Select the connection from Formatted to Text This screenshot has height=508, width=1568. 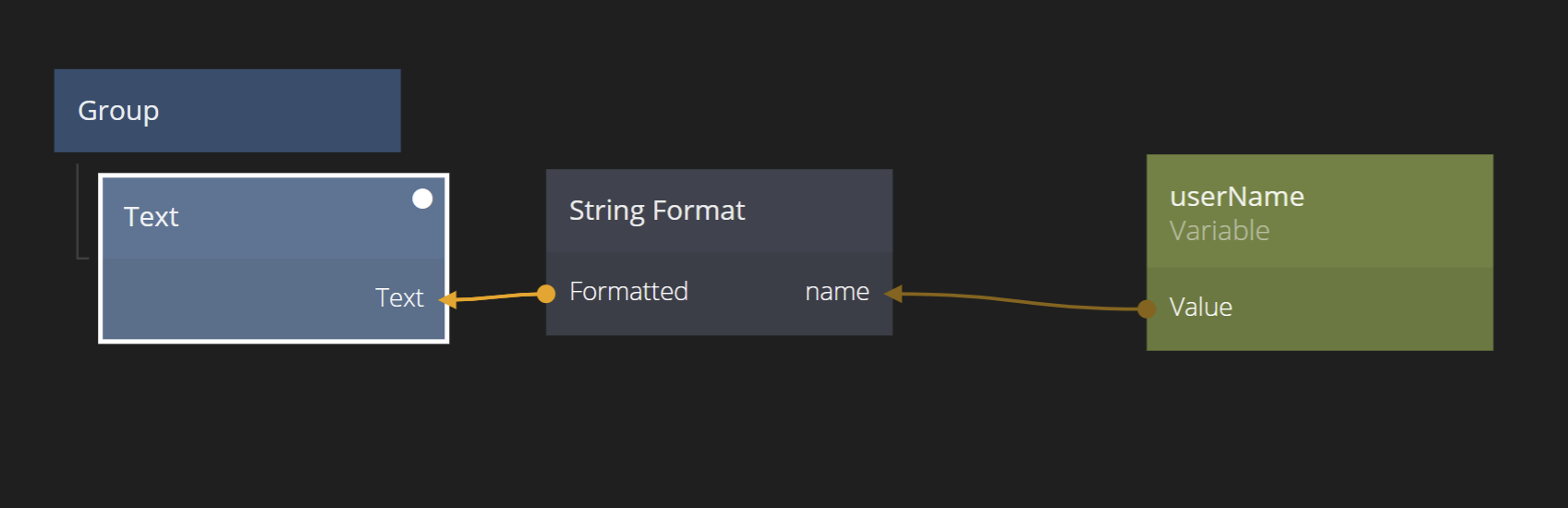497,296
